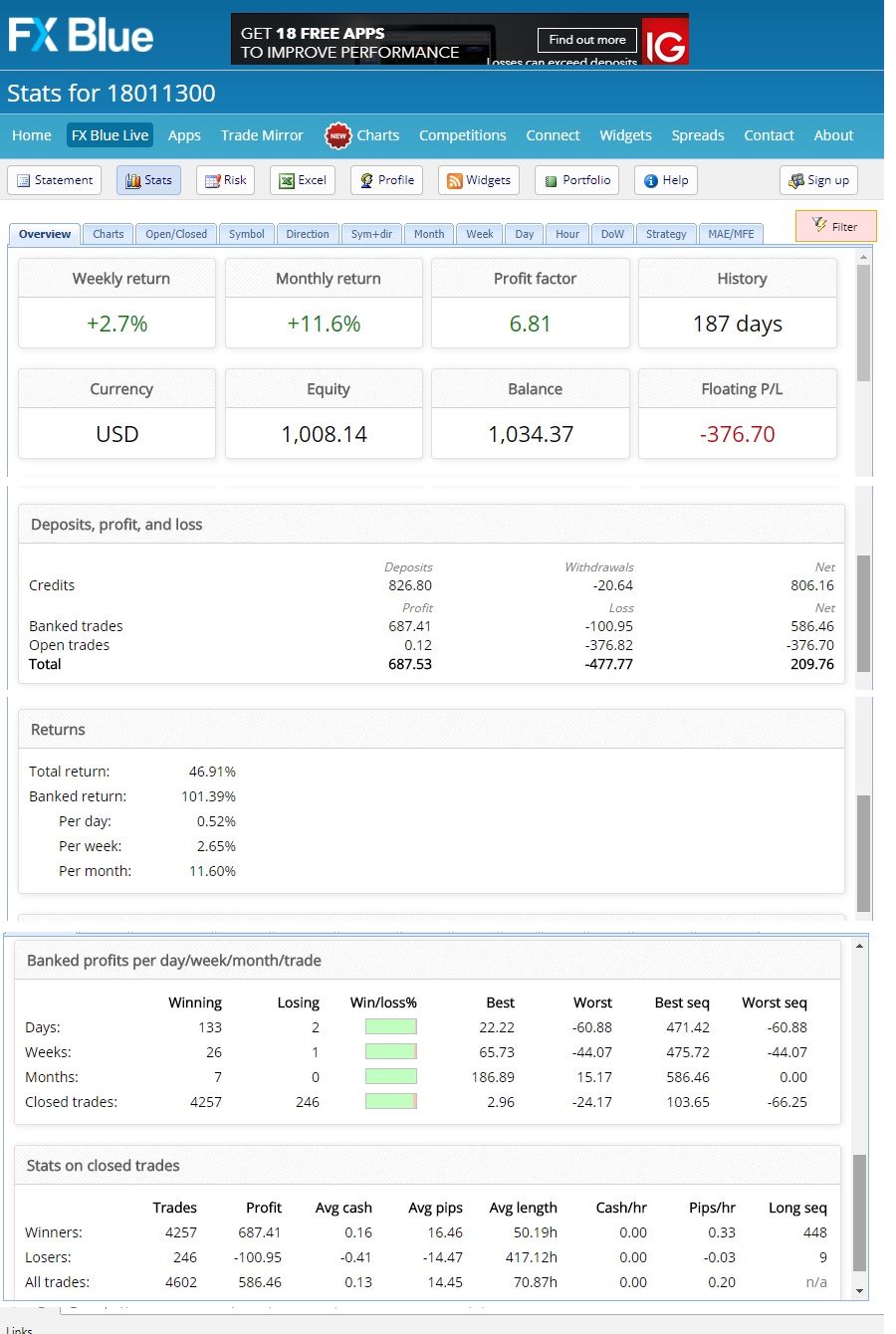896x1334 pixels.
Task: Click the Help info icon
Action: pyautogui.click(x=651, y=180)
